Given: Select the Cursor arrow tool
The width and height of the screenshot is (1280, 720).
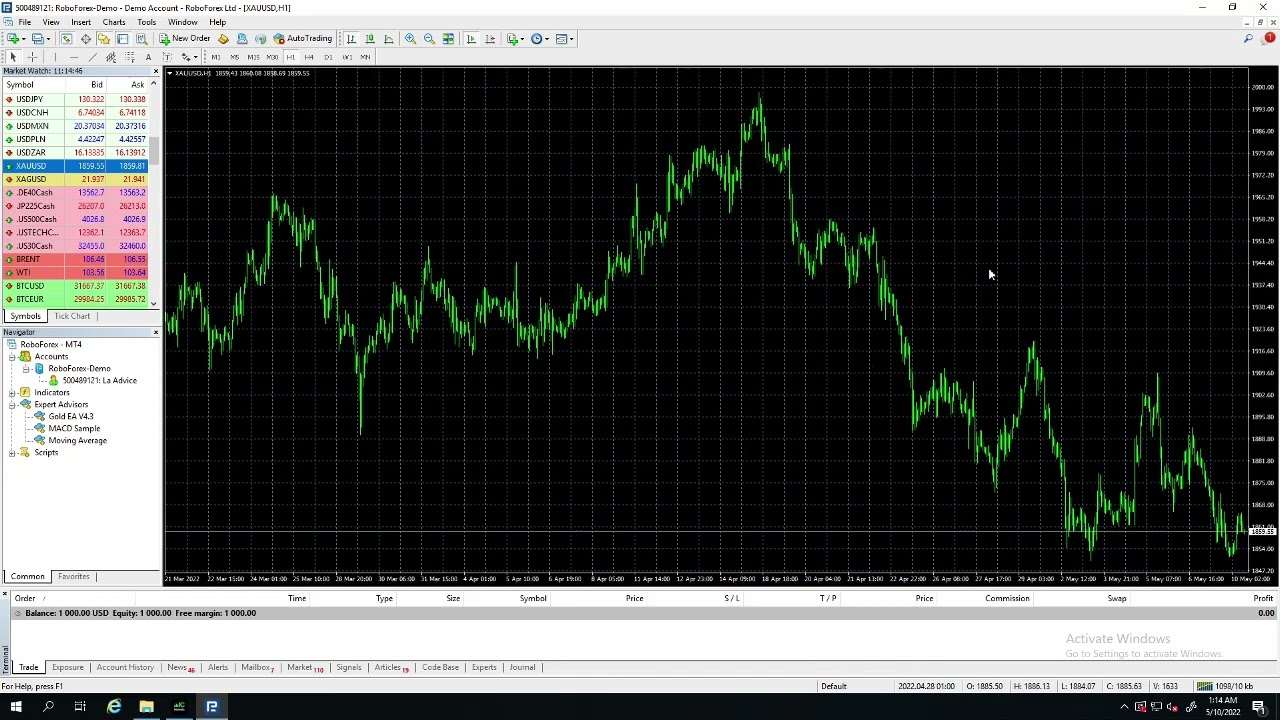Looking at the screenshot, I should 13,57.
